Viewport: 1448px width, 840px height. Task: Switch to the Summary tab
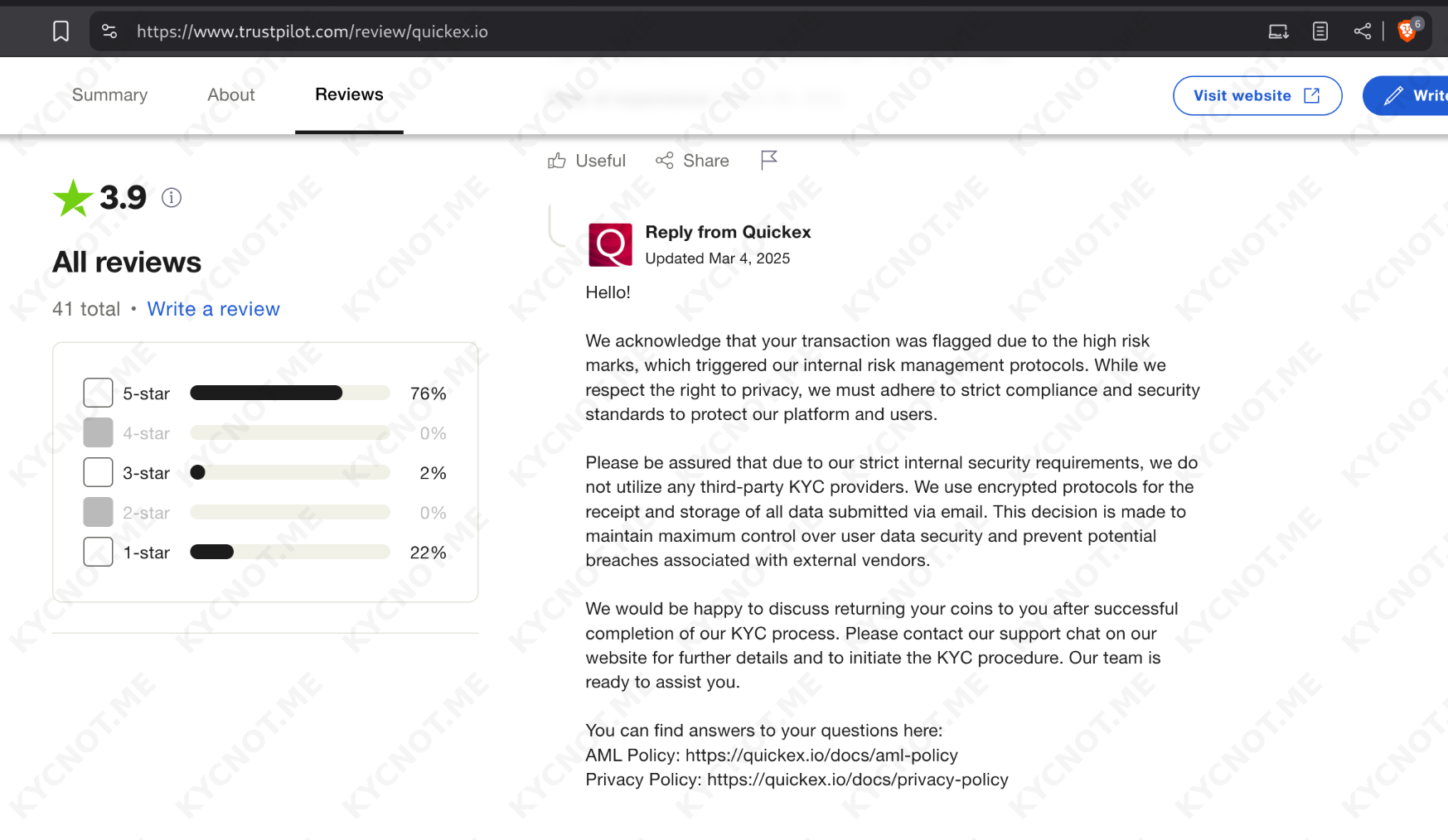[x=109, y=94]
